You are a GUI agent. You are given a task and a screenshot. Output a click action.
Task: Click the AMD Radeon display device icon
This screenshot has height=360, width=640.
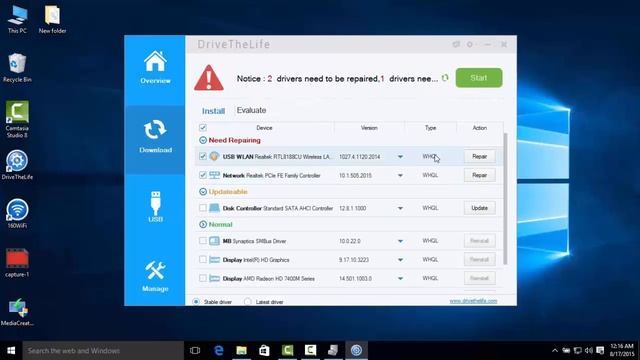point(214,278)
